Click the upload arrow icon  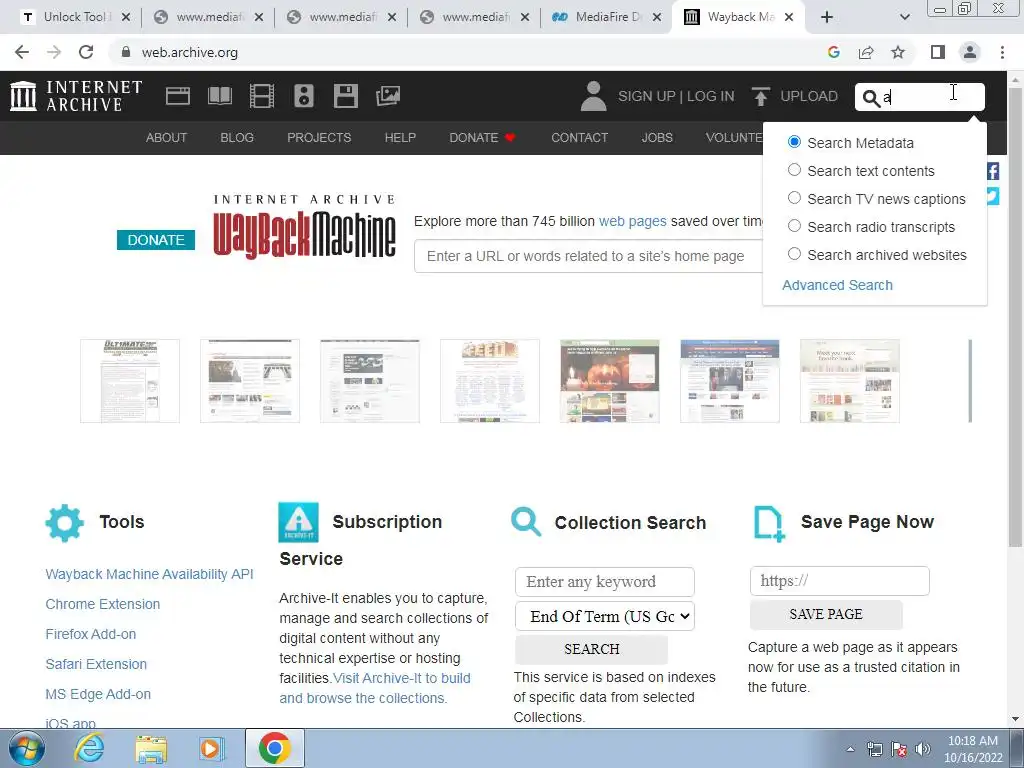[760, 96]
